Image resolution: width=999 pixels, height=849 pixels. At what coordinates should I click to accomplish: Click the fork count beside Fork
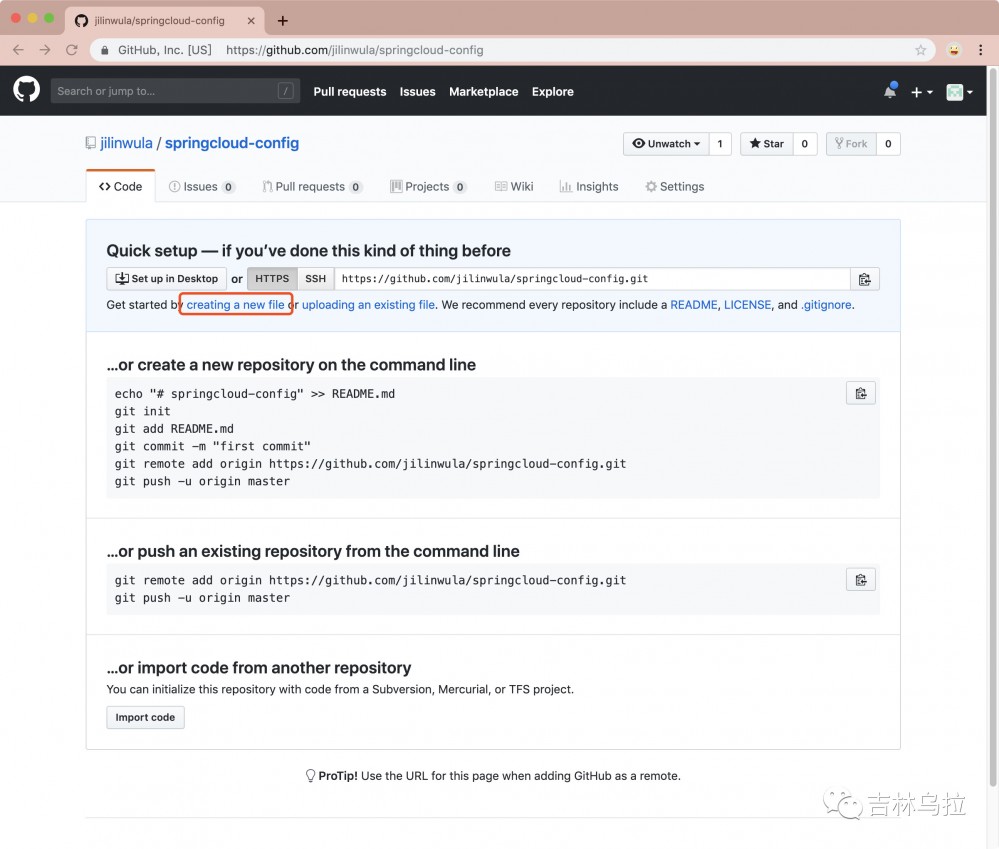[x=888, y=144]
